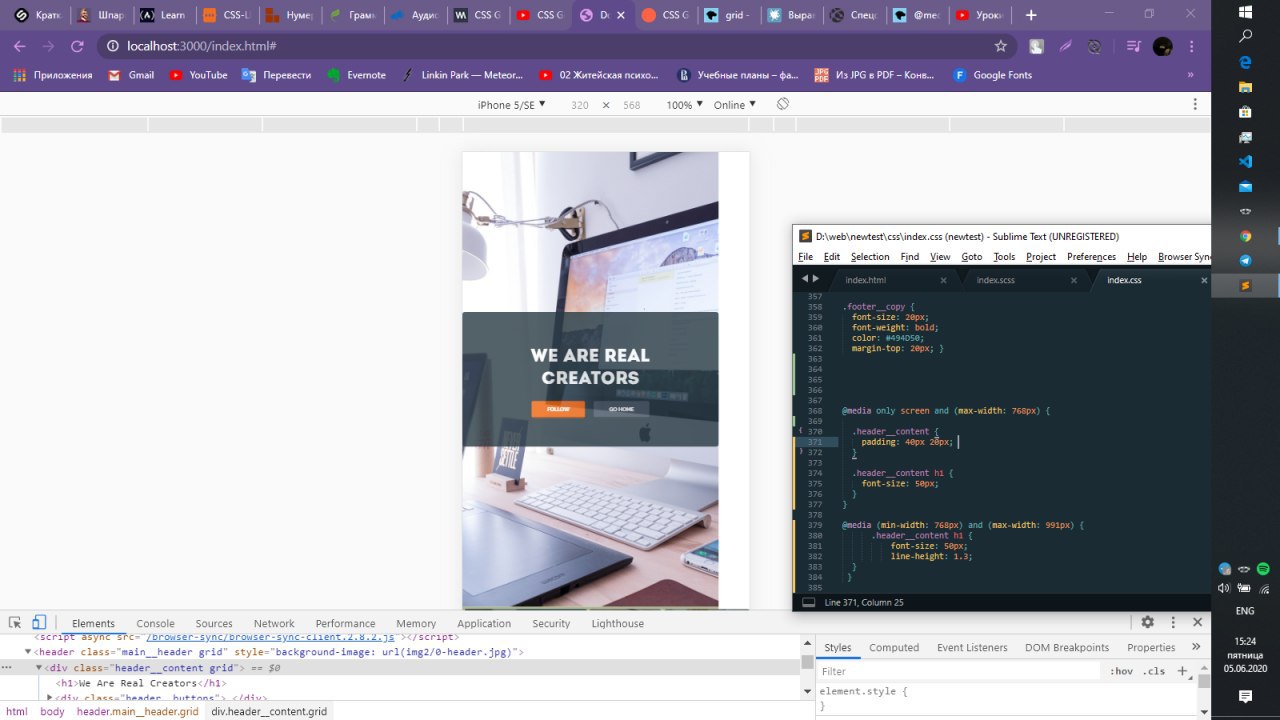Bookmark this page with the star icon

tap(1000, 46)
